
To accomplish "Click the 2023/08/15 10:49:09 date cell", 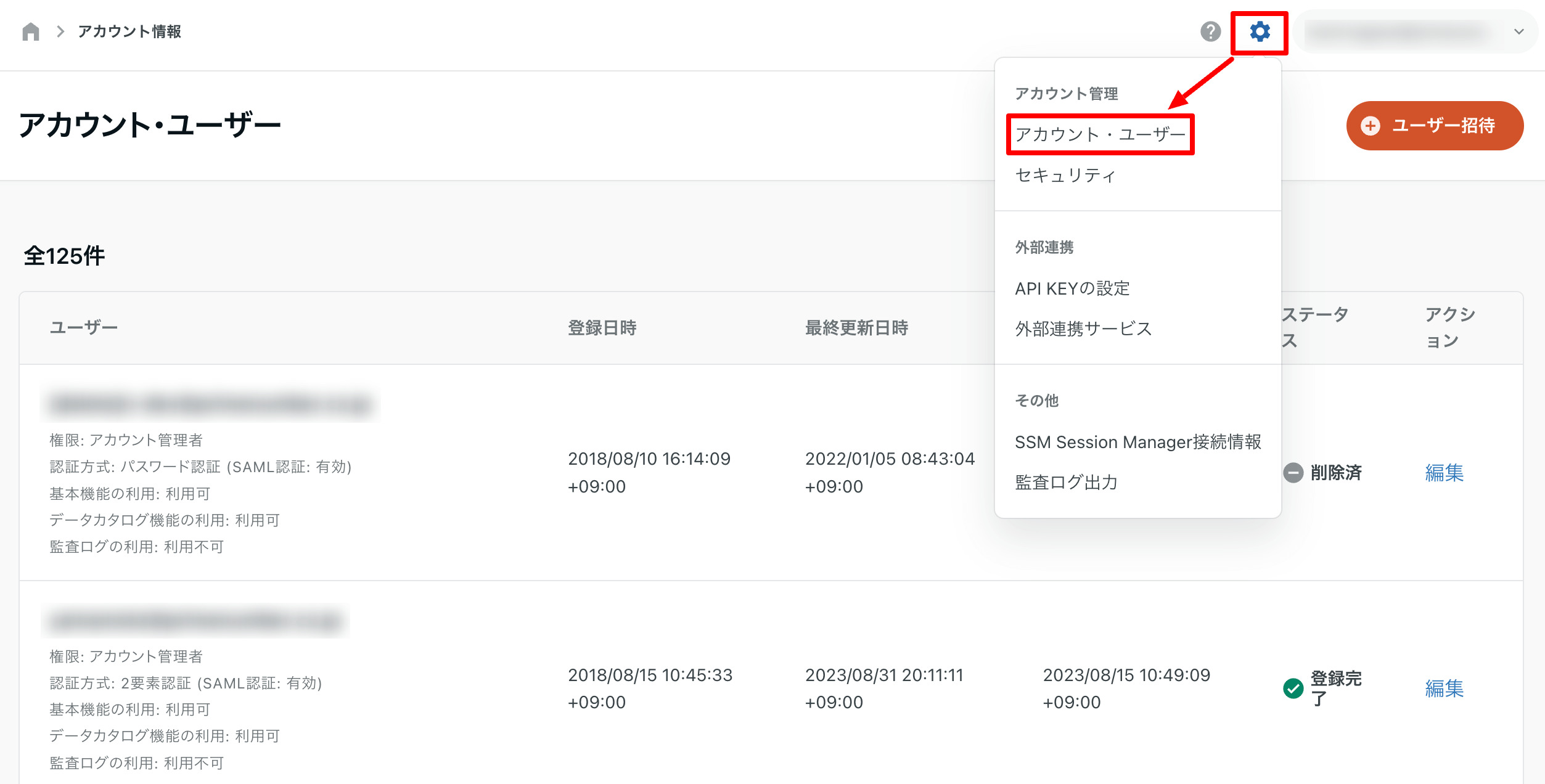I will coord(1126,688).
